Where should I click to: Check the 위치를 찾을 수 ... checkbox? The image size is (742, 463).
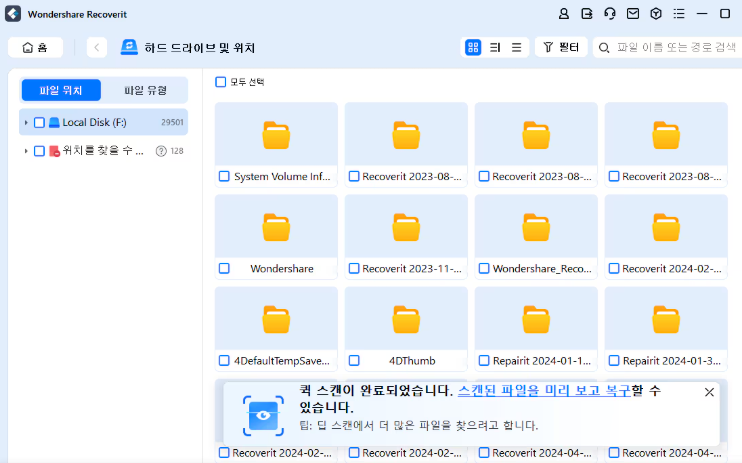(39, 151)
